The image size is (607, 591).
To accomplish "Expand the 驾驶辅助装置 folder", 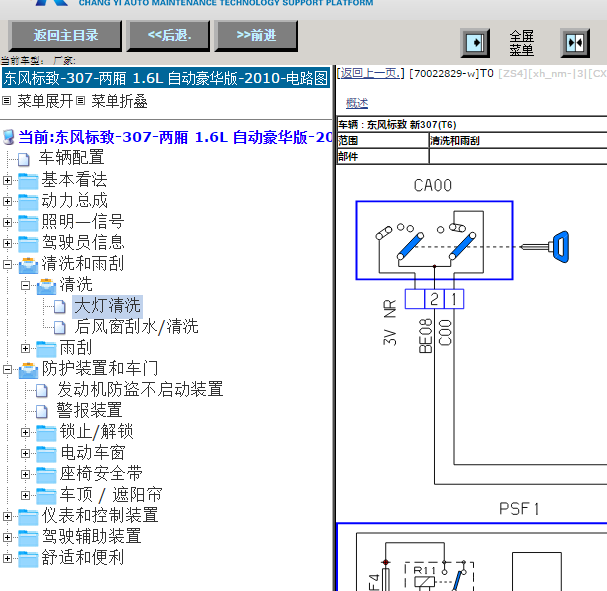I will [x=7, y=537].
